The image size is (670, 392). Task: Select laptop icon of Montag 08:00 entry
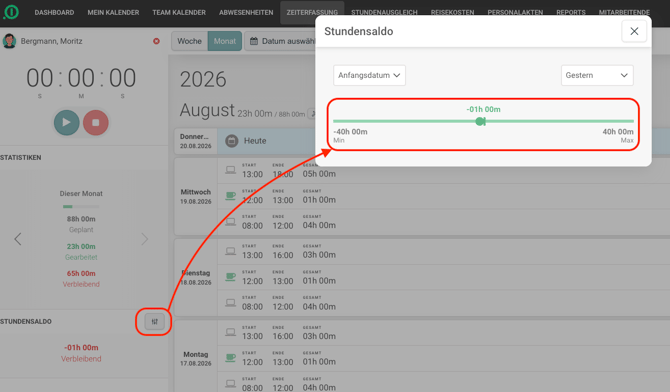pos(231,383)
